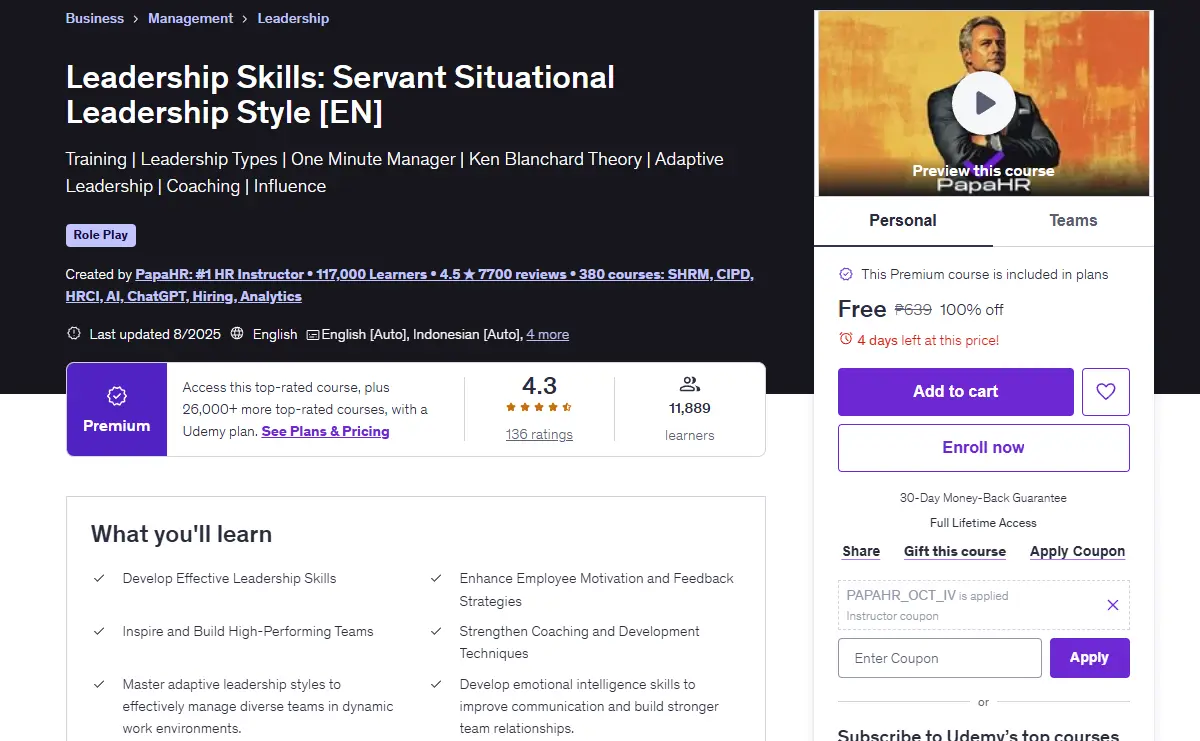Click 'Enhance Employee Motivation and Feedback Strategies'
Screen dimensions: 1200x741
[x=597, y=590]
